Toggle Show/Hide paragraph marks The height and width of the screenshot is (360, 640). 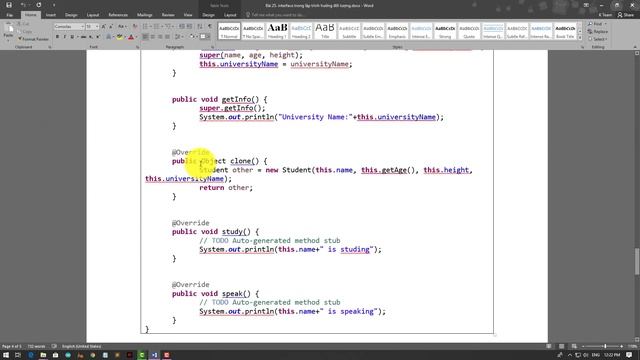210,27
